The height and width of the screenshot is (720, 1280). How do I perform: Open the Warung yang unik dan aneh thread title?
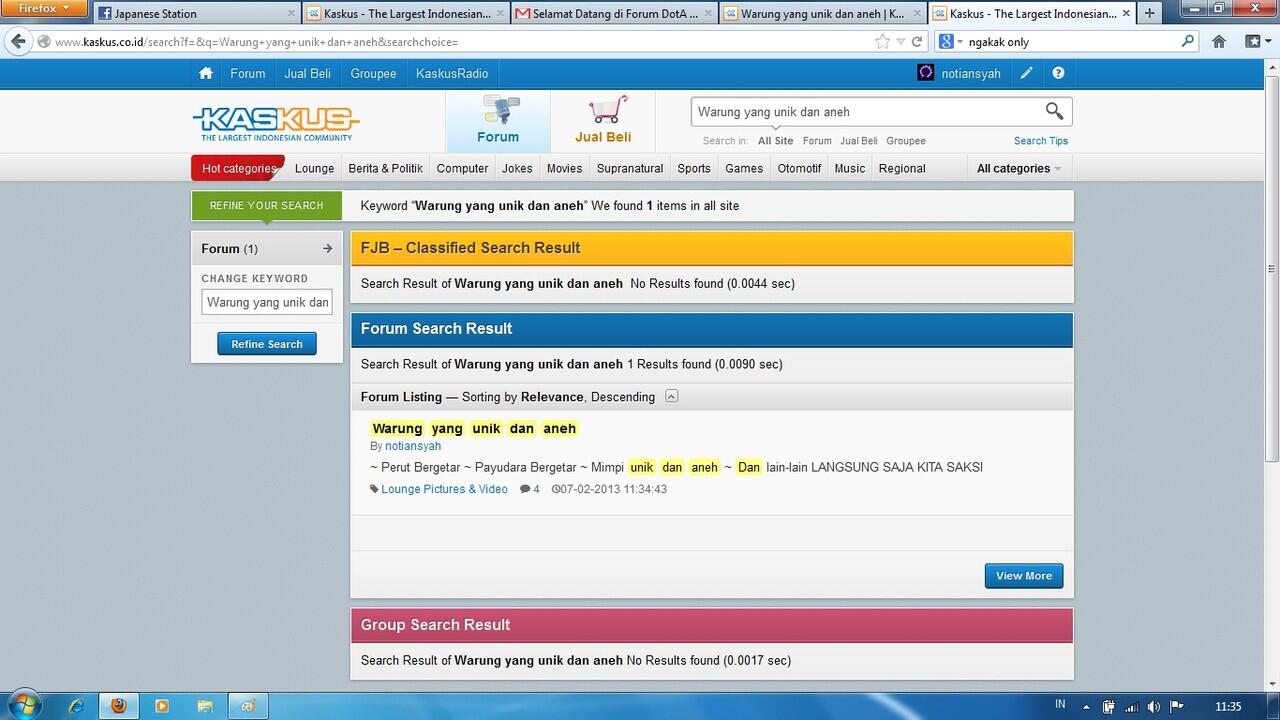point(474,428)
